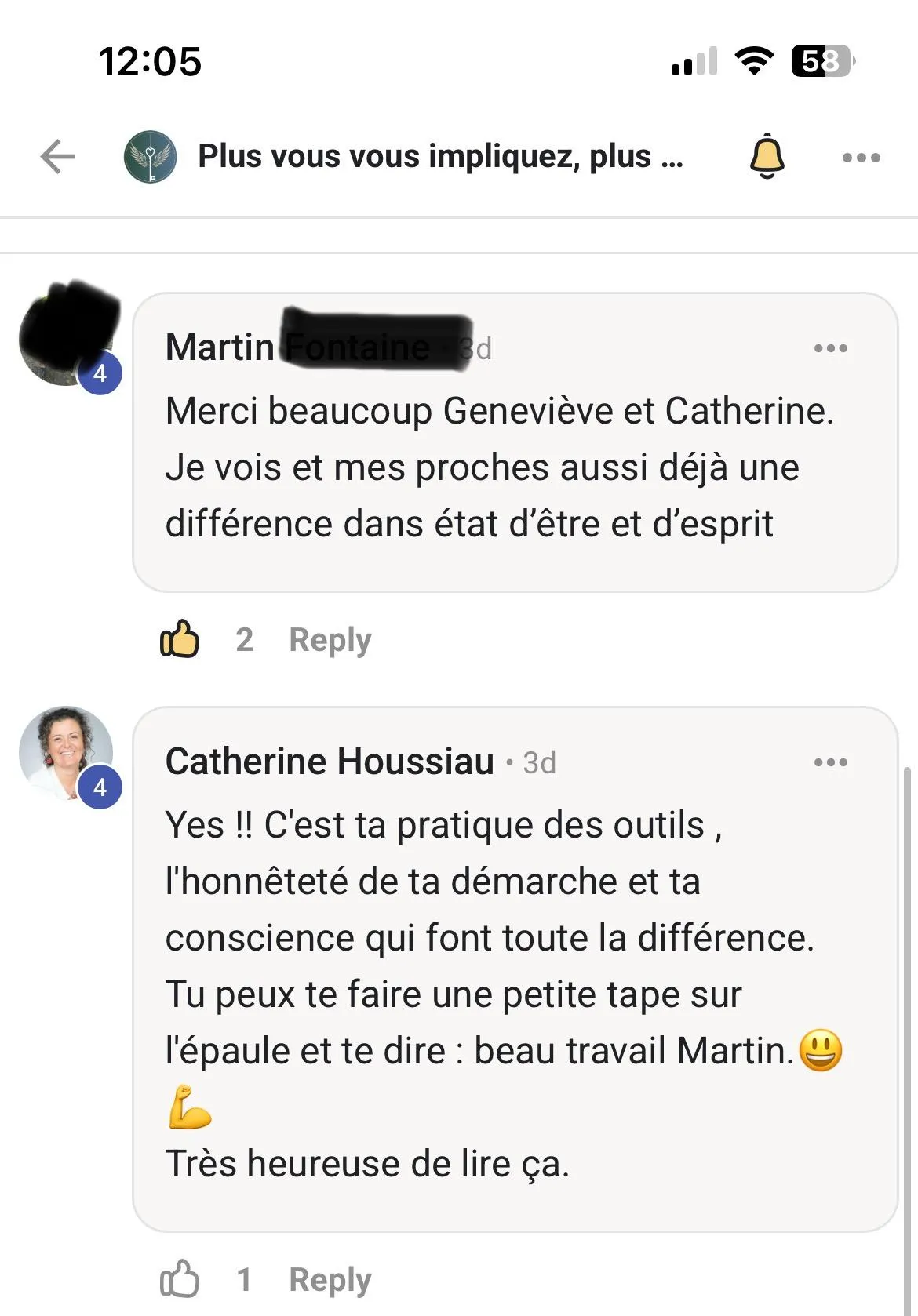This screenshot has height=1316, width=918.
Task: Tap the back arrow icon
Action: [58, 156]
